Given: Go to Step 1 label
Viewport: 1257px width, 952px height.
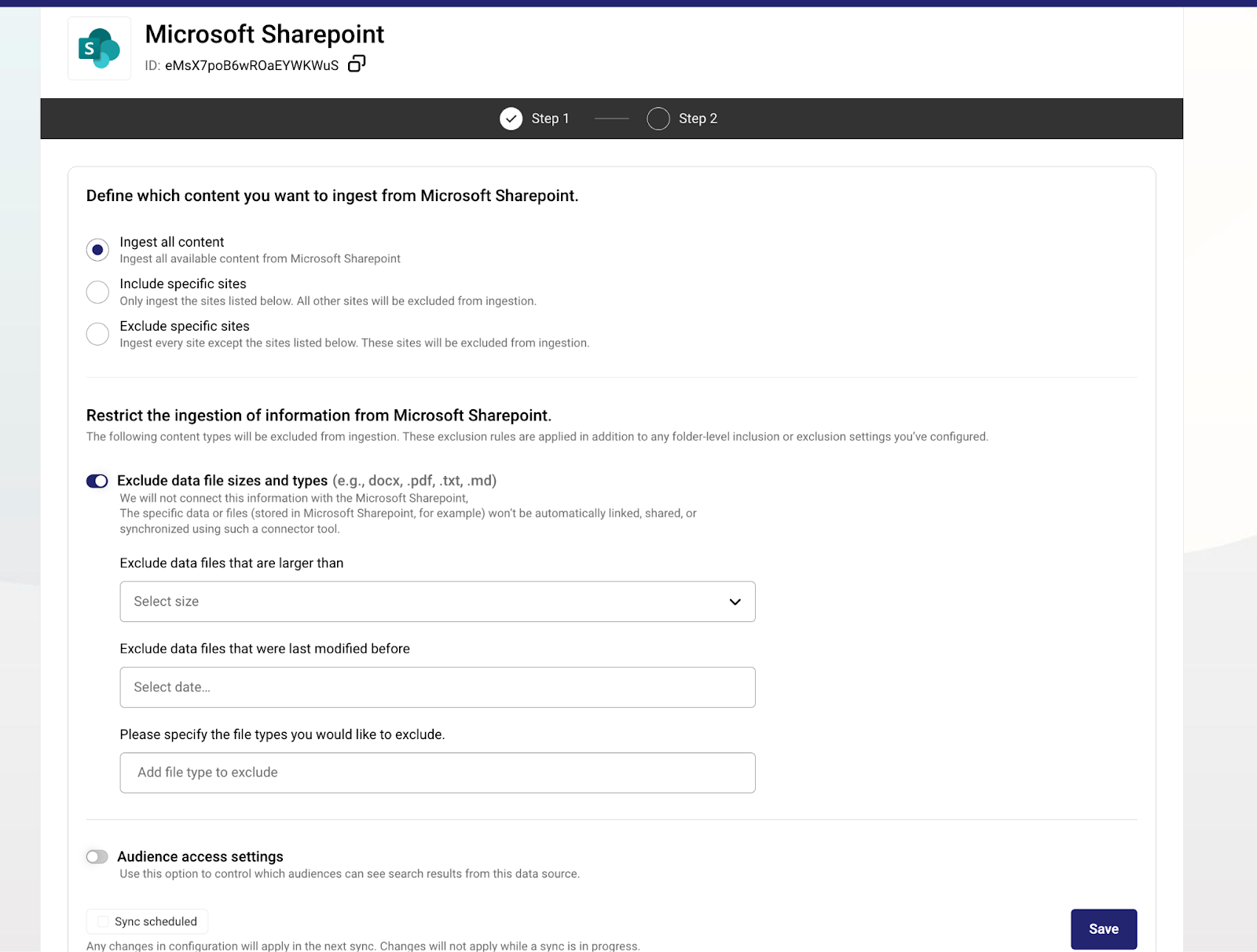Looking at the screenshot, I should [x=550, y=119].
